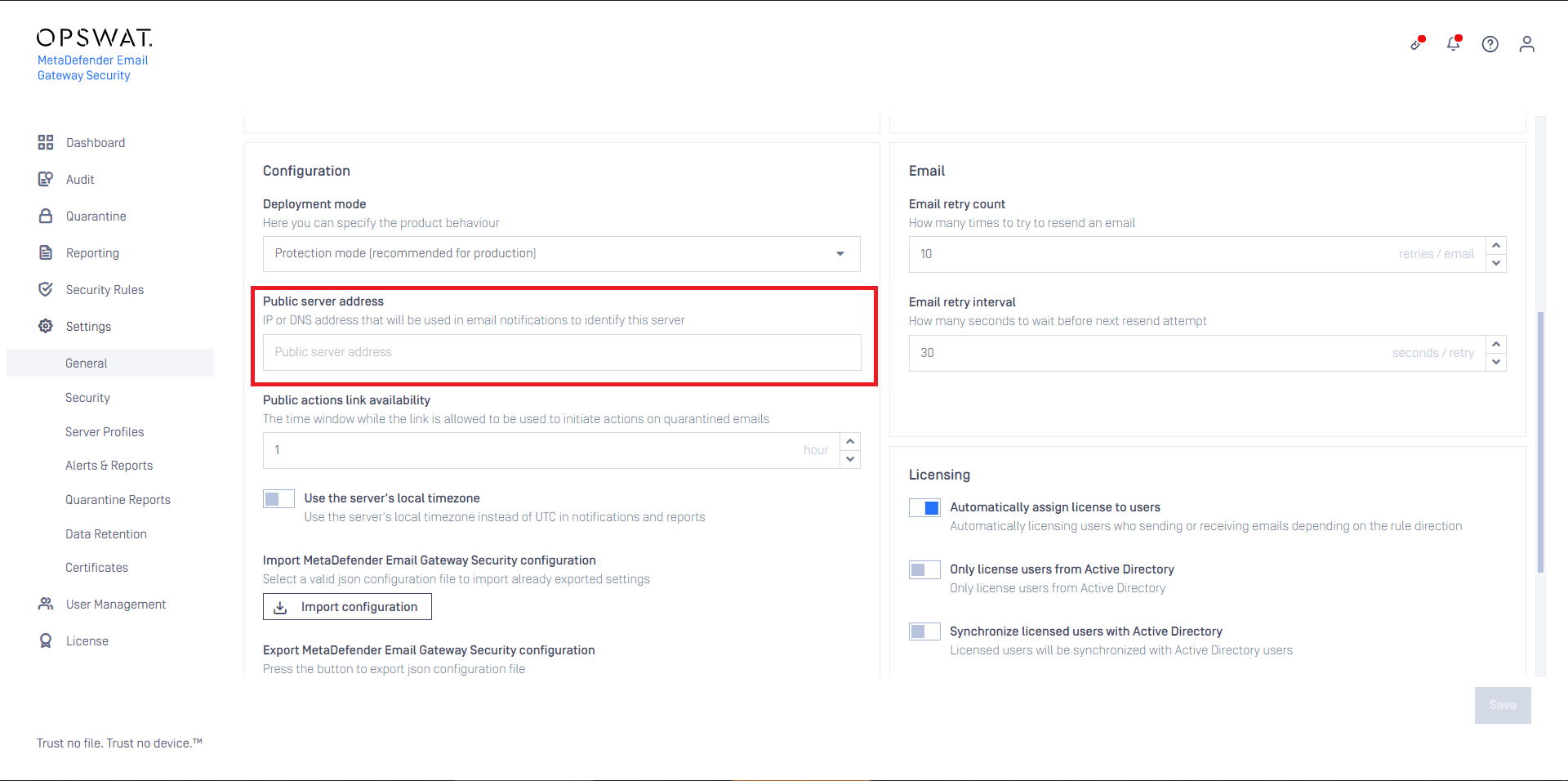Screen dimensions: 1568x781
Task: Open Server Profiles settings
Action: (x=105, y=431)
